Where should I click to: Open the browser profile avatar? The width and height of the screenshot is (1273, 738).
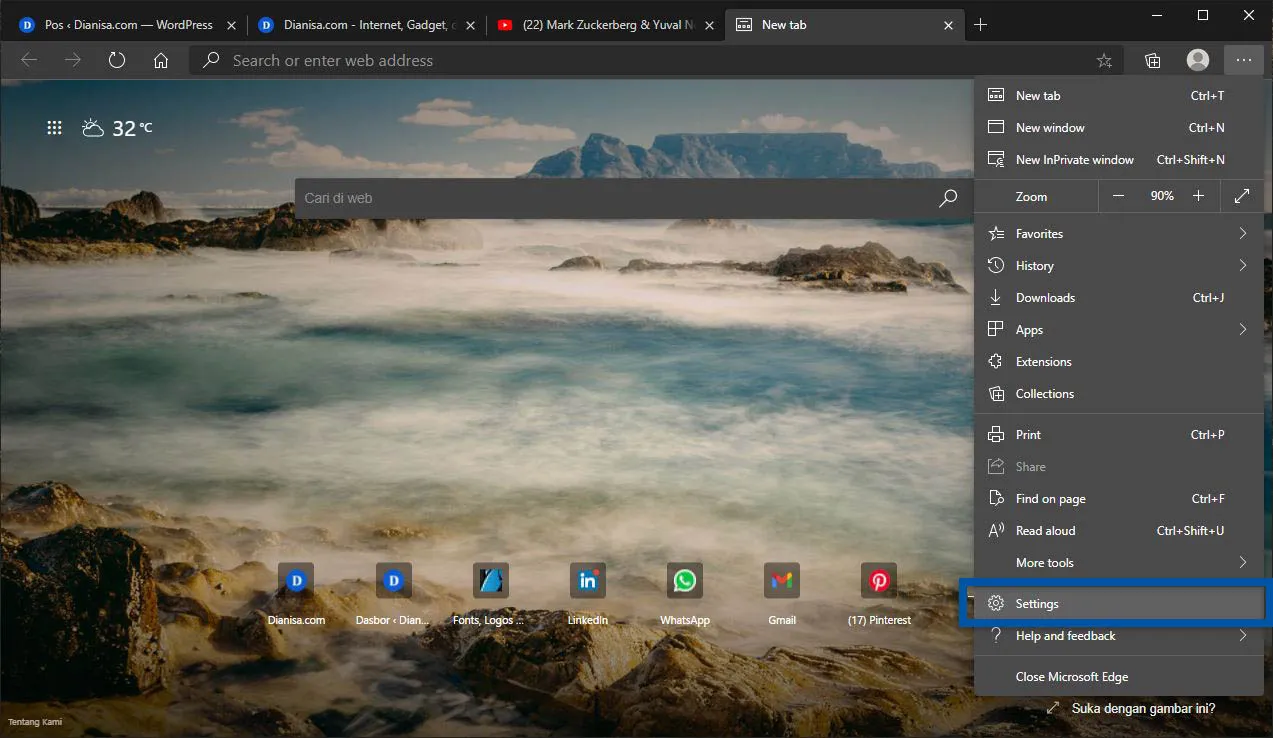[1197, 60]
